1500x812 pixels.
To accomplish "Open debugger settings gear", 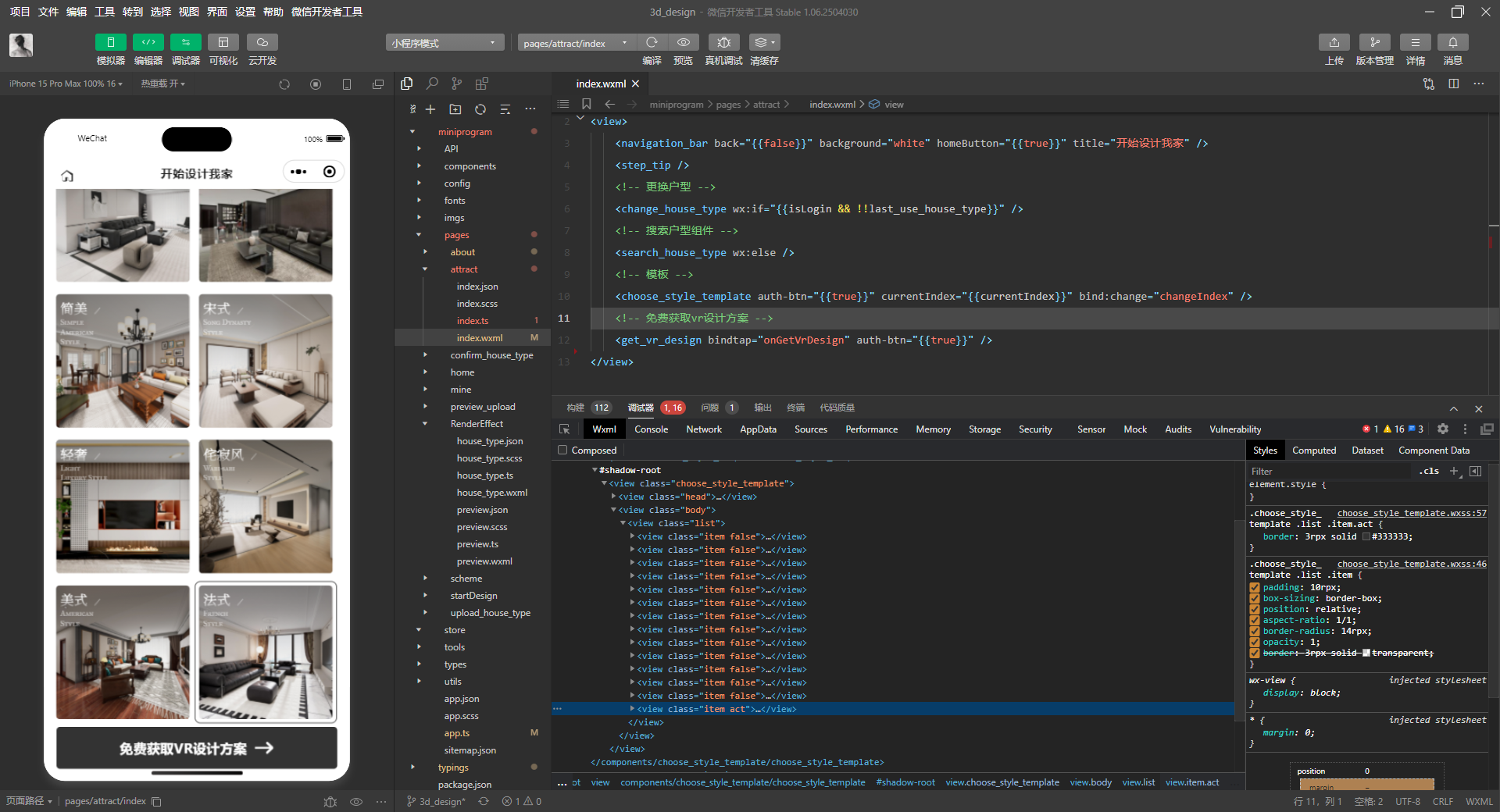I will coord(1443,429).
